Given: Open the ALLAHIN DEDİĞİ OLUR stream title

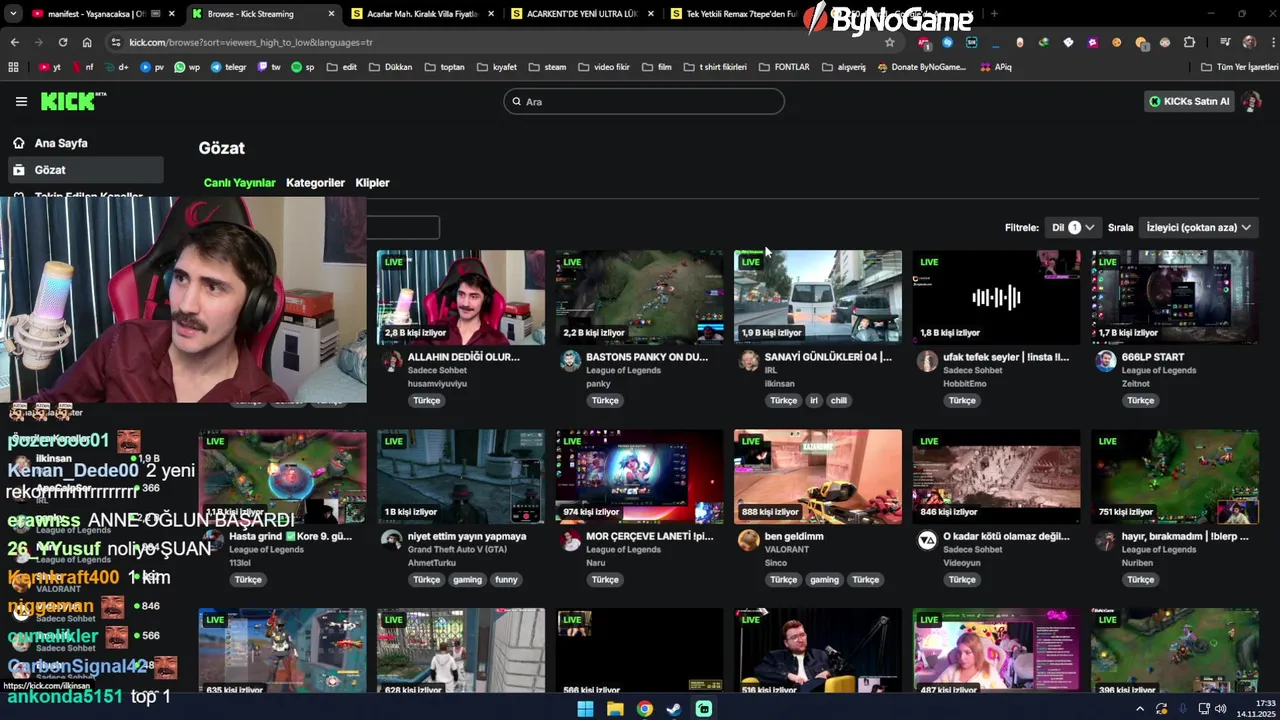Looking at the screenshot, I should click(x=463, y=357).
